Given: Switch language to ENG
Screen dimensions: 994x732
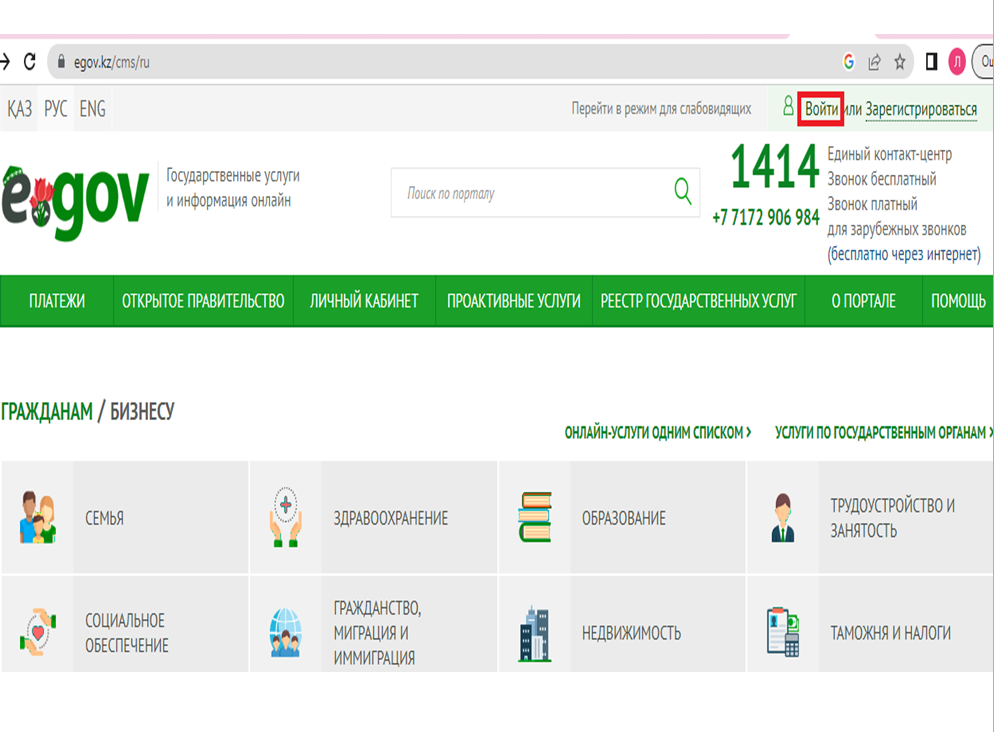Looking at the screenshot, I should point(93,109).
